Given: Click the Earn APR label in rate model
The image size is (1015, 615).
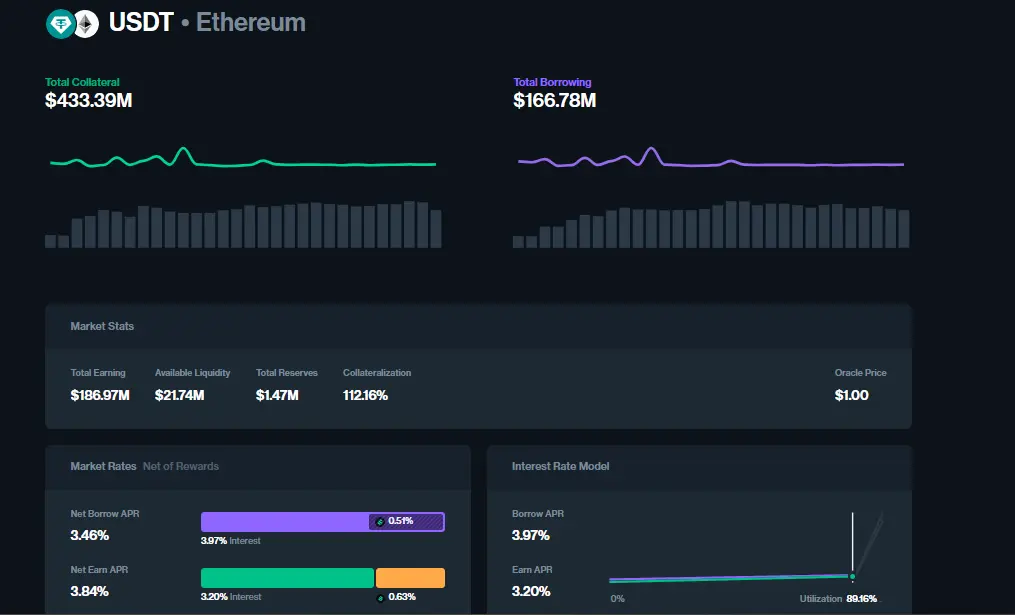Looking at the screenshot, I should [x=532, y=570].
